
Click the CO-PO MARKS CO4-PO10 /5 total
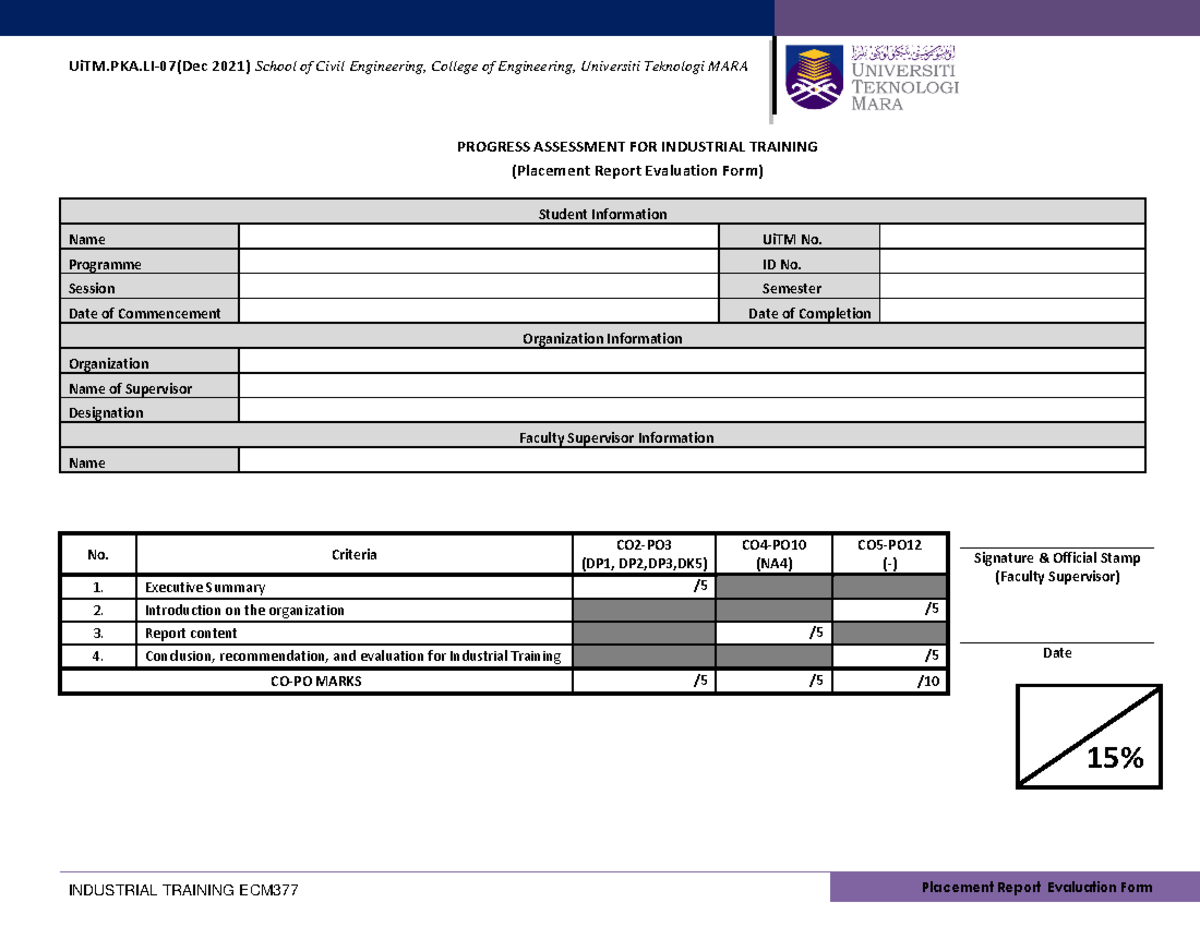click(x=774, y=681)
